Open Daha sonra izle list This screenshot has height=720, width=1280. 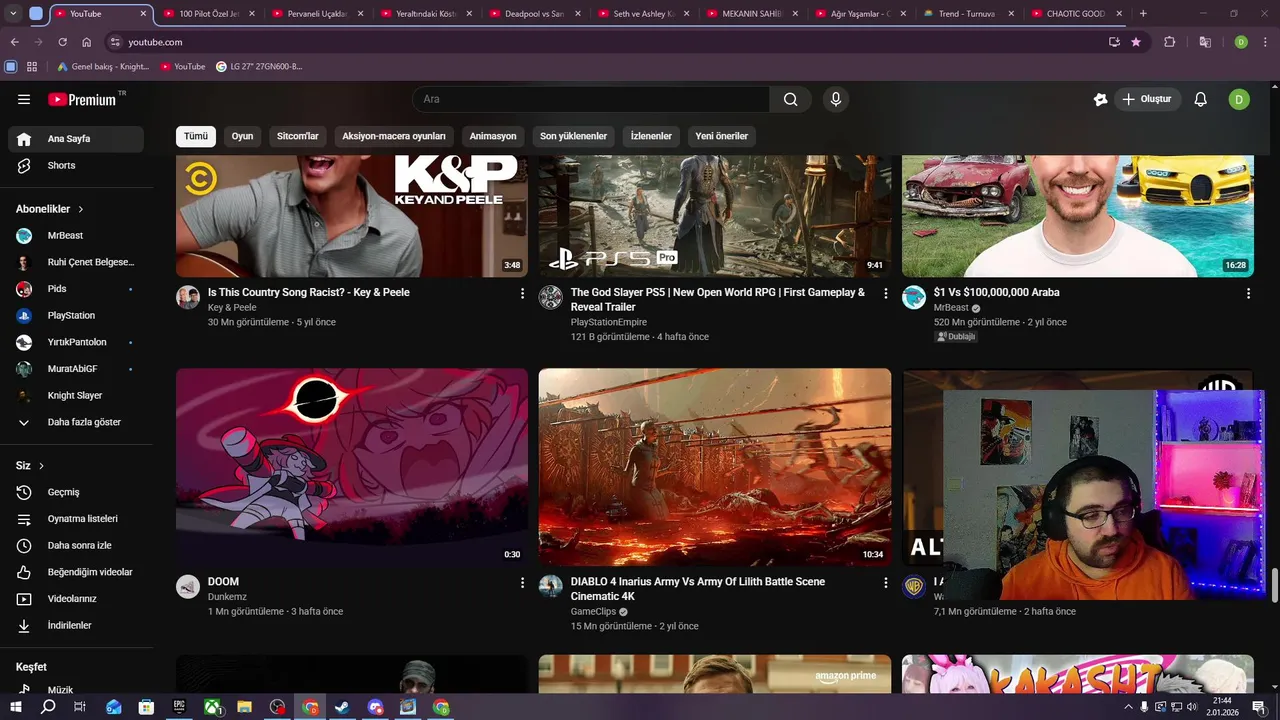tap(76, 545)
